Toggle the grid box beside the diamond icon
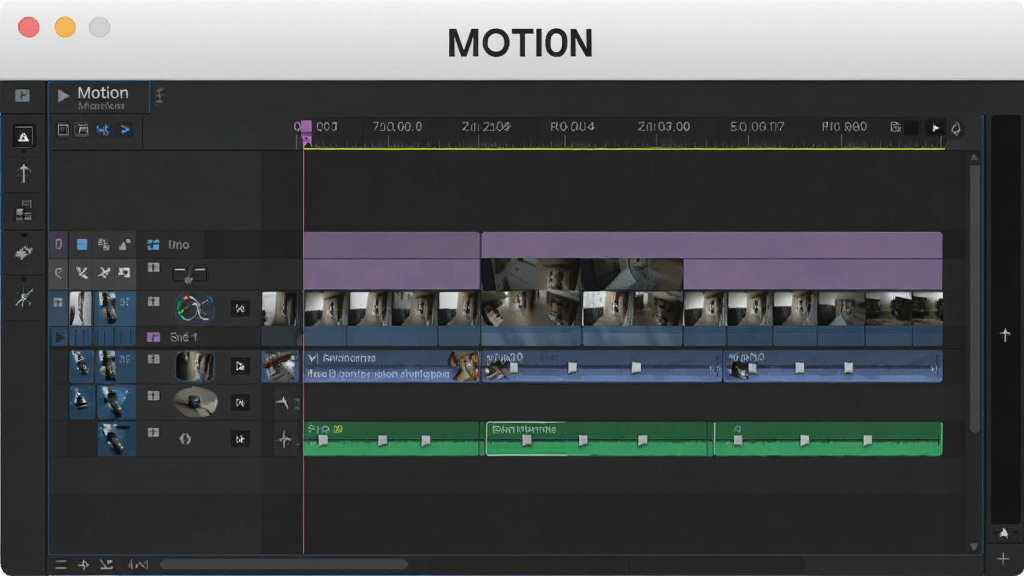 point(153,432)
